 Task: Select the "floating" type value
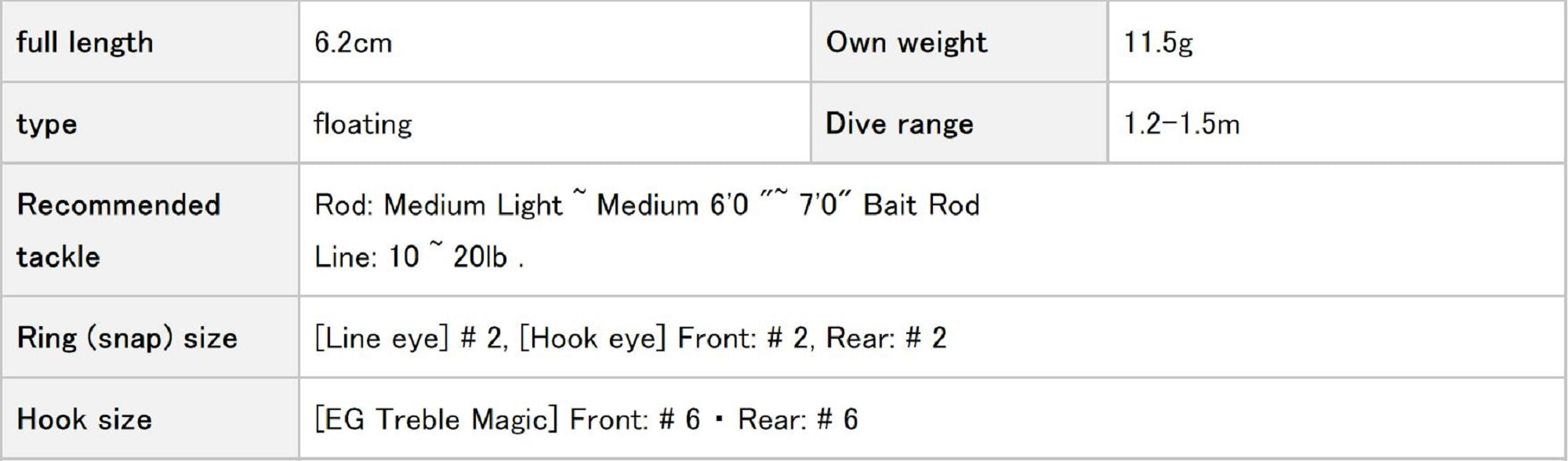click(363, 124)
